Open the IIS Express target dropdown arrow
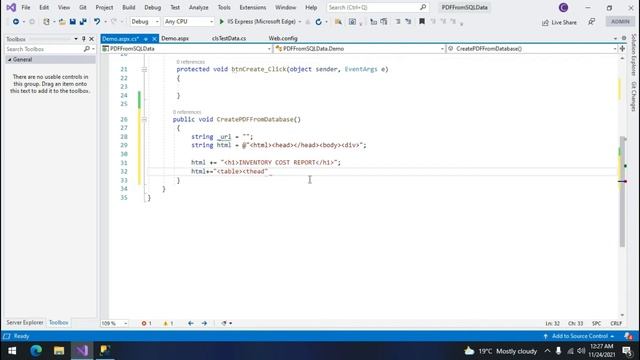 [x=300, y=22]
